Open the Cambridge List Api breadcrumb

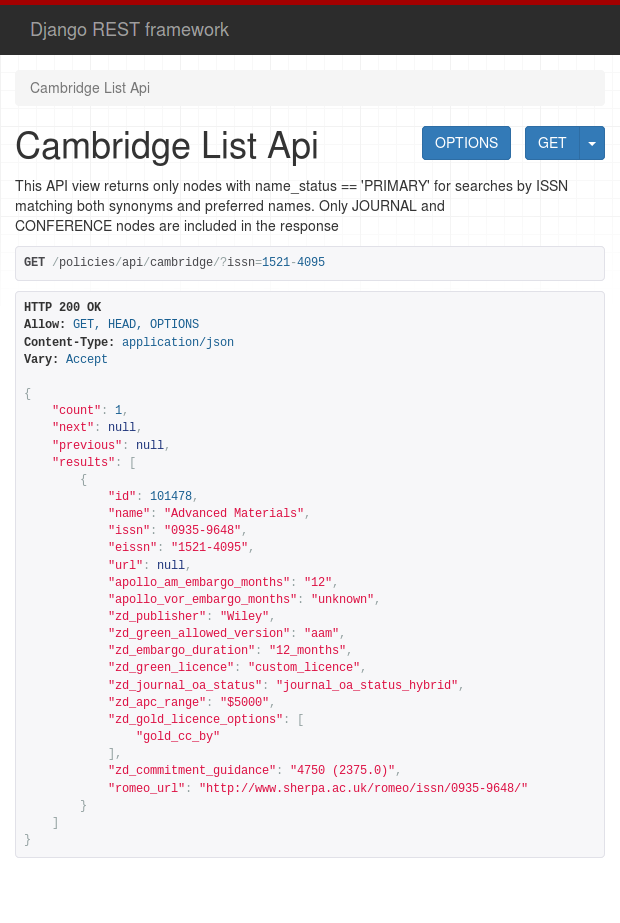(90, 88)
